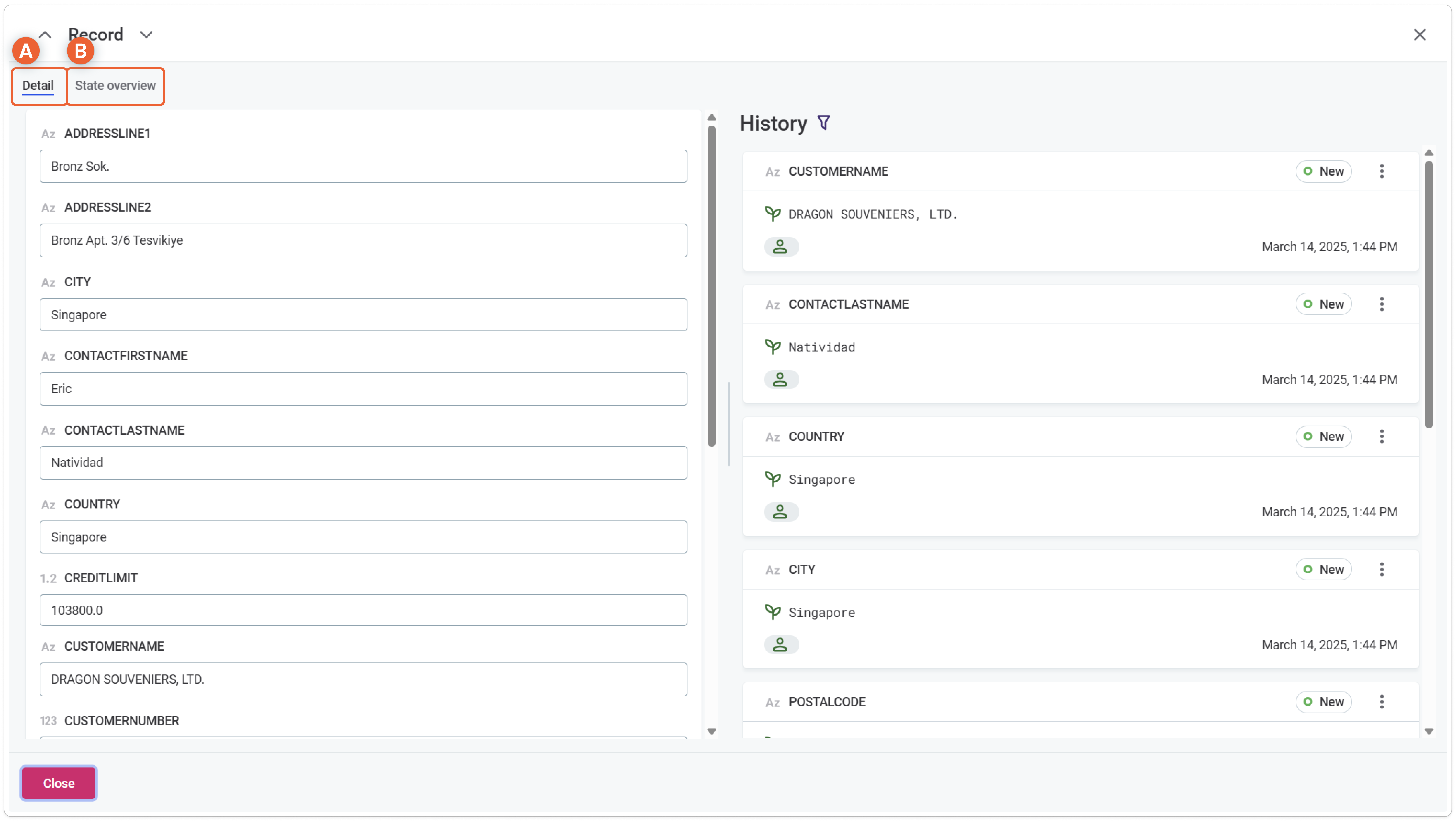Click the New badge on the CITY entry
Image resolution: width=1456 pixels, height=822 pixels.
click(1324, 569)
